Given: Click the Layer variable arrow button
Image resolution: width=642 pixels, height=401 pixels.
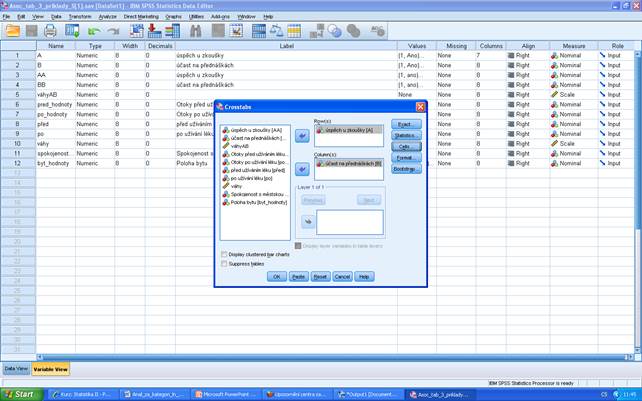Looking at the screenshot, I should (x=308, y=222).
